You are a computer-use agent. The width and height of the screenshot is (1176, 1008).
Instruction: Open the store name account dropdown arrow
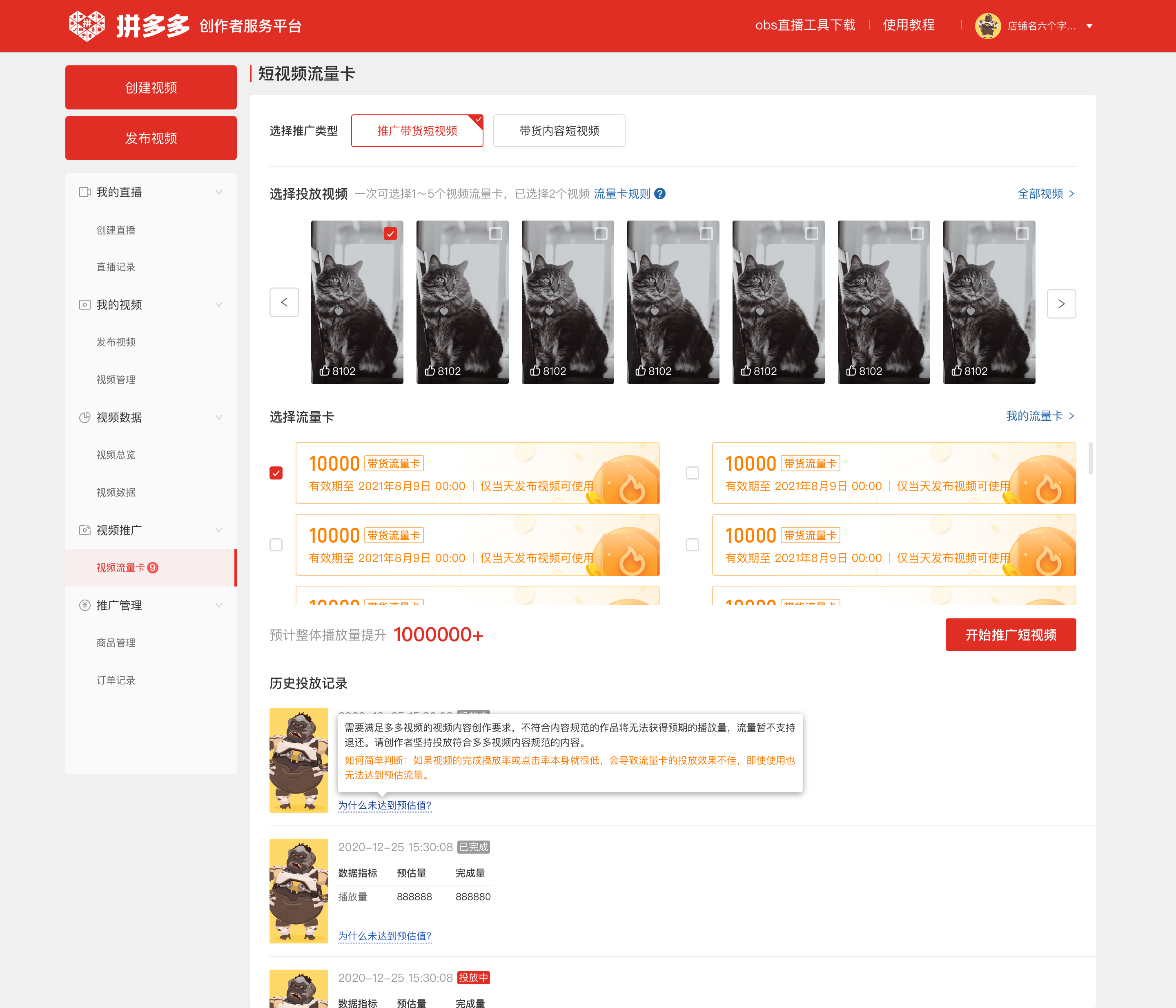1089,26
